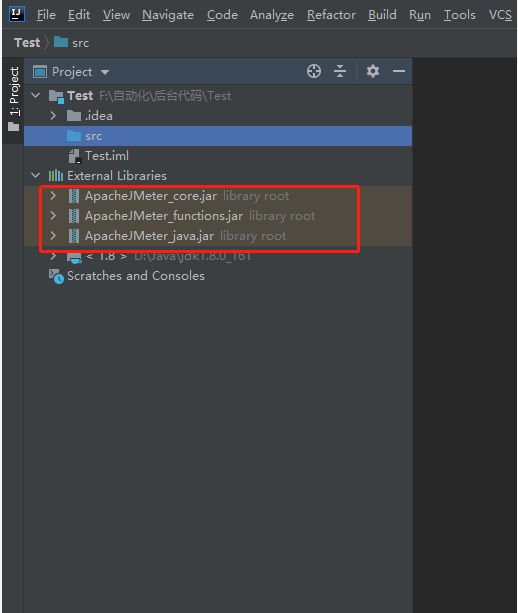The width and height of the screenshot is (518, 613).
Task: Click the IntelliJ IDEA logo icon
Action: 16,14
